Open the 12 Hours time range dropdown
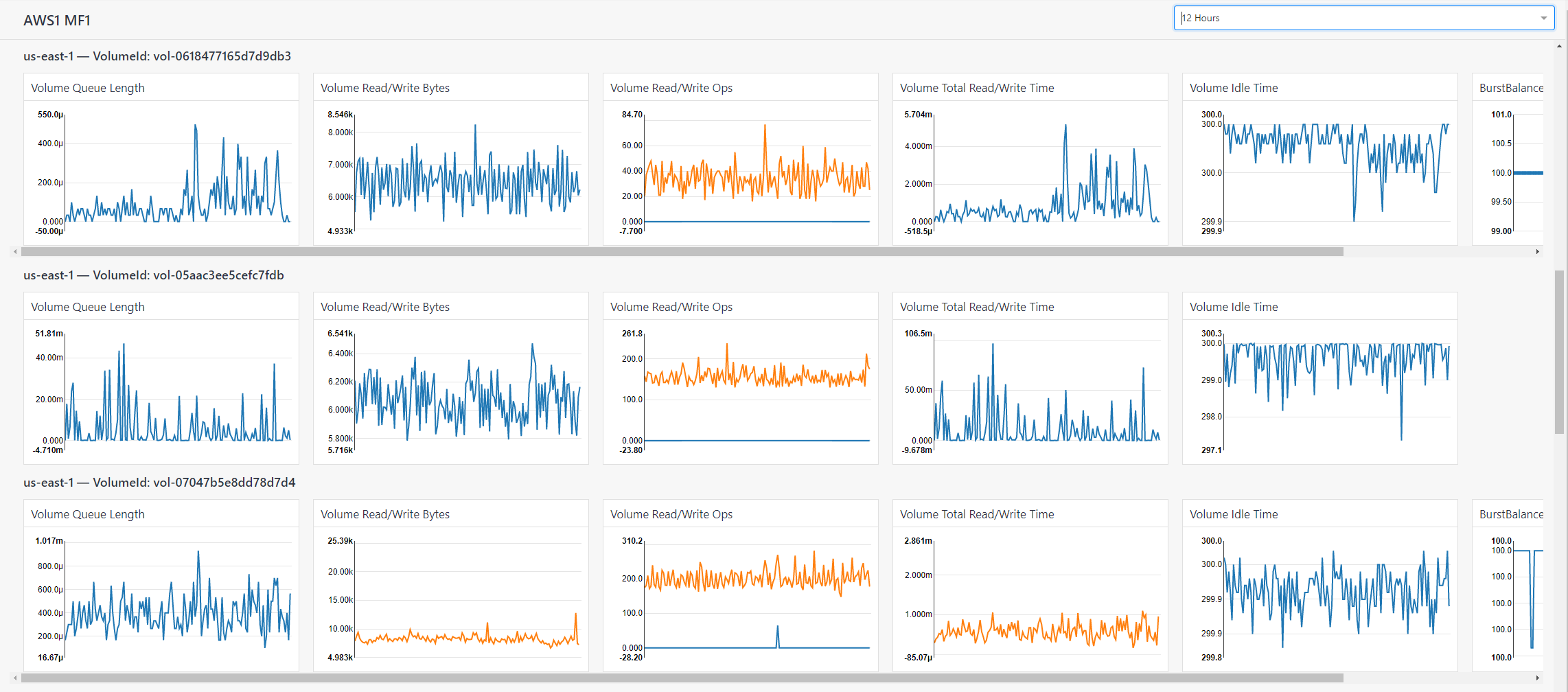The width and height of the screenshot is (1568, 692). [x=1363, y=18]
